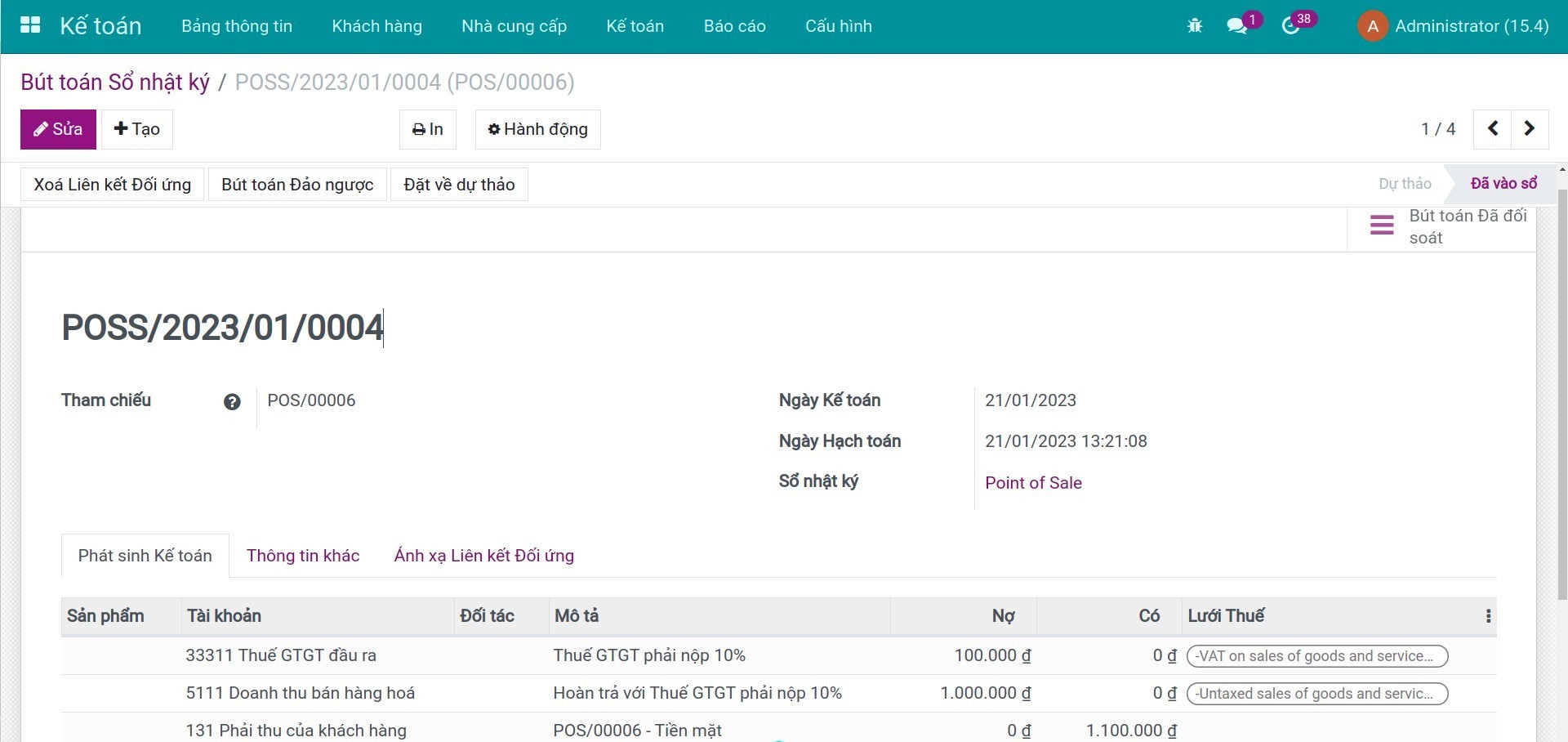Expand the Hành động actions dropdown
Screen dimensions: 1568x742
click(x=537, y=129)
